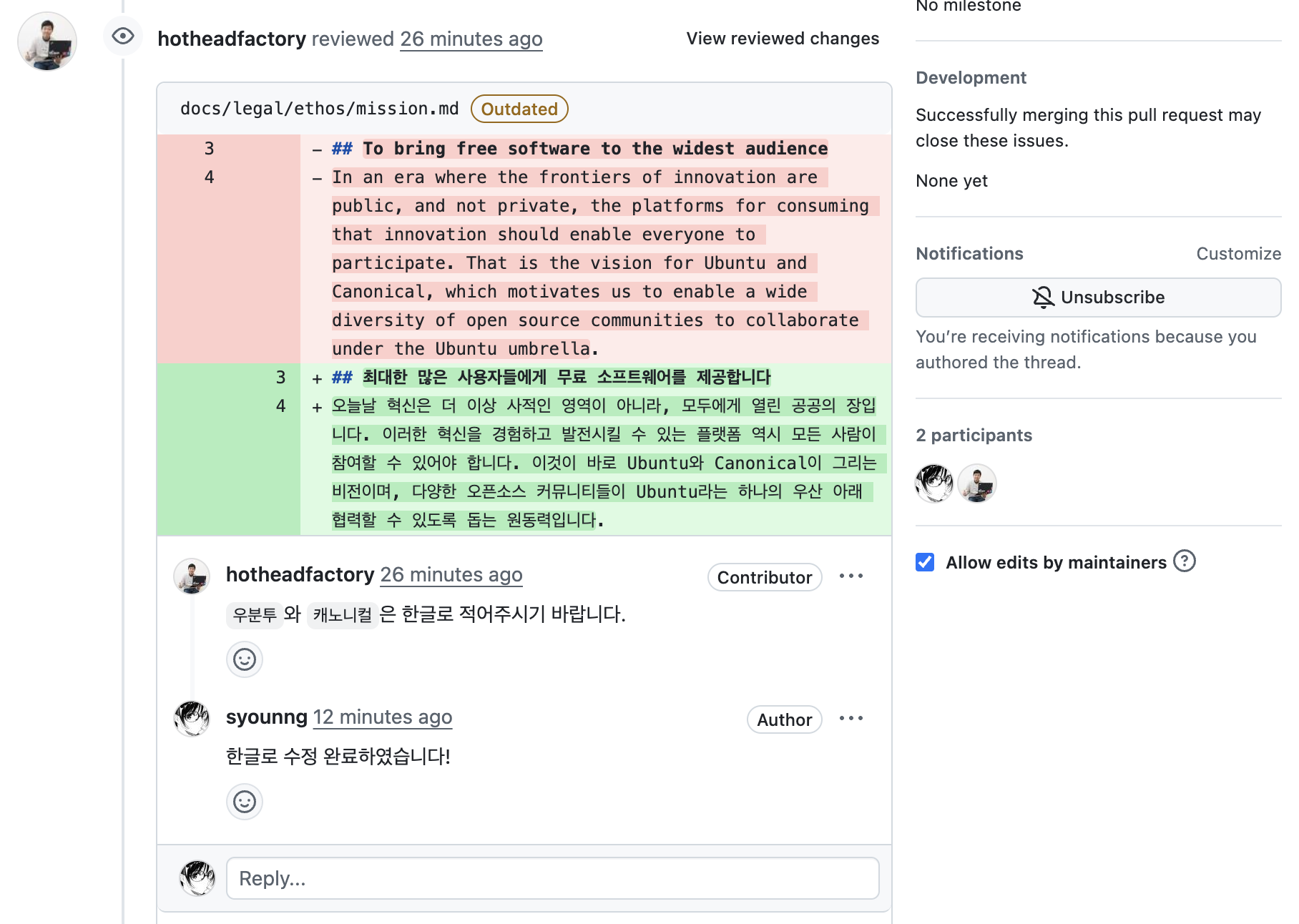
Task: Click the Unsubscribe button
Action: tap(1099, 298)
